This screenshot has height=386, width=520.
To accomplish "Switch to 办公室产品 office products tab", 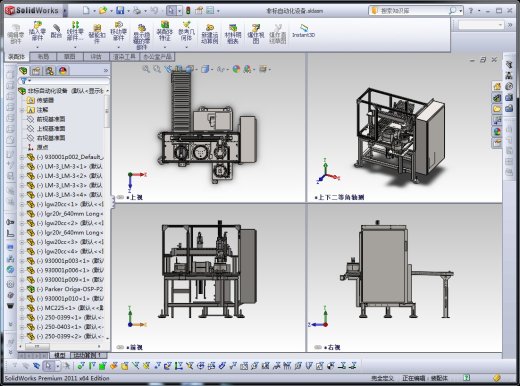I will (x=157, y=57).
